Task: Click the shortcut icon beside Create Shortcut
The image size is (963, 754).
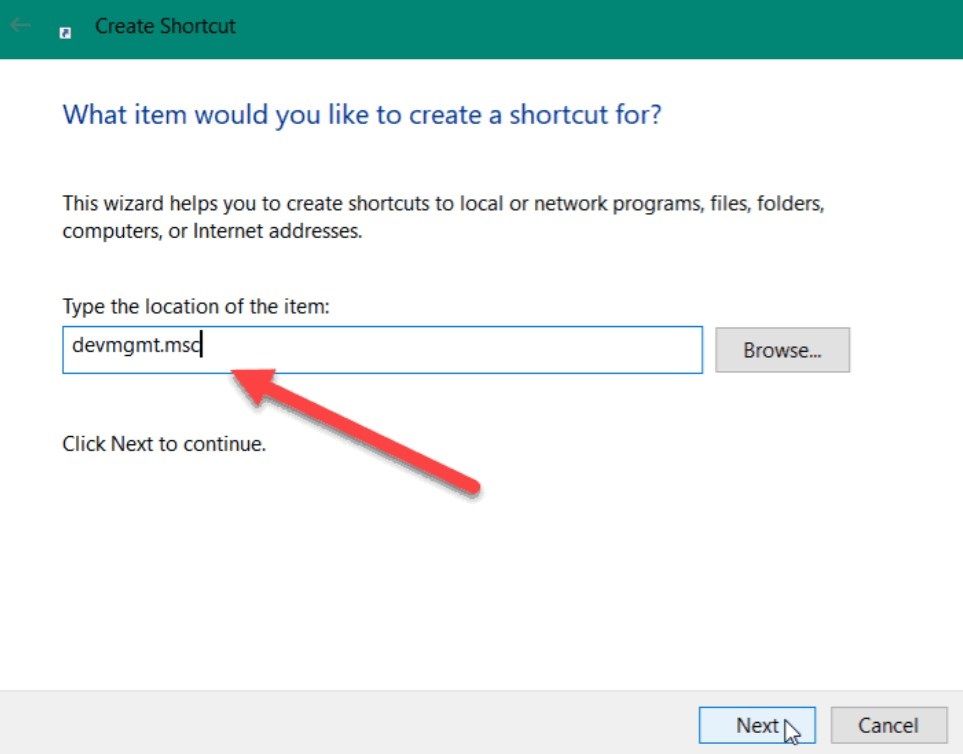Action: [x=65, y=33]
